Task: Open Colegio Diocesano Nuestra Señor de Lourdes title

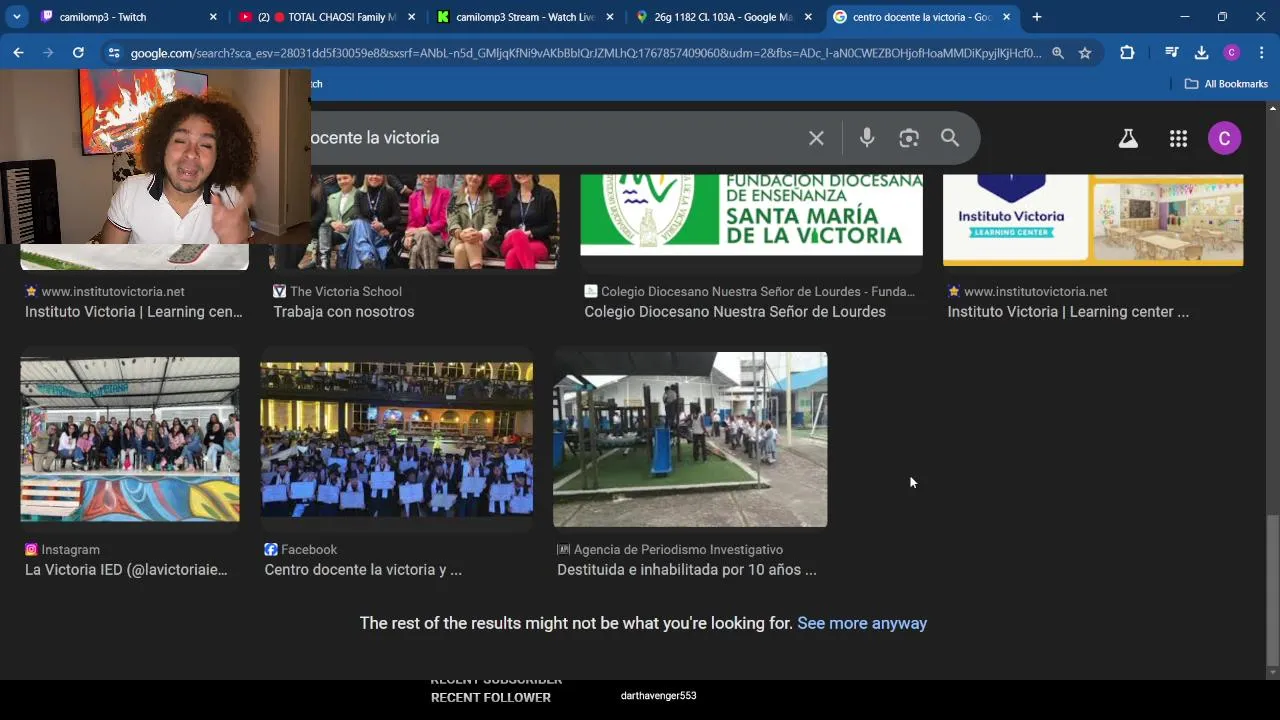Action: 735,312
